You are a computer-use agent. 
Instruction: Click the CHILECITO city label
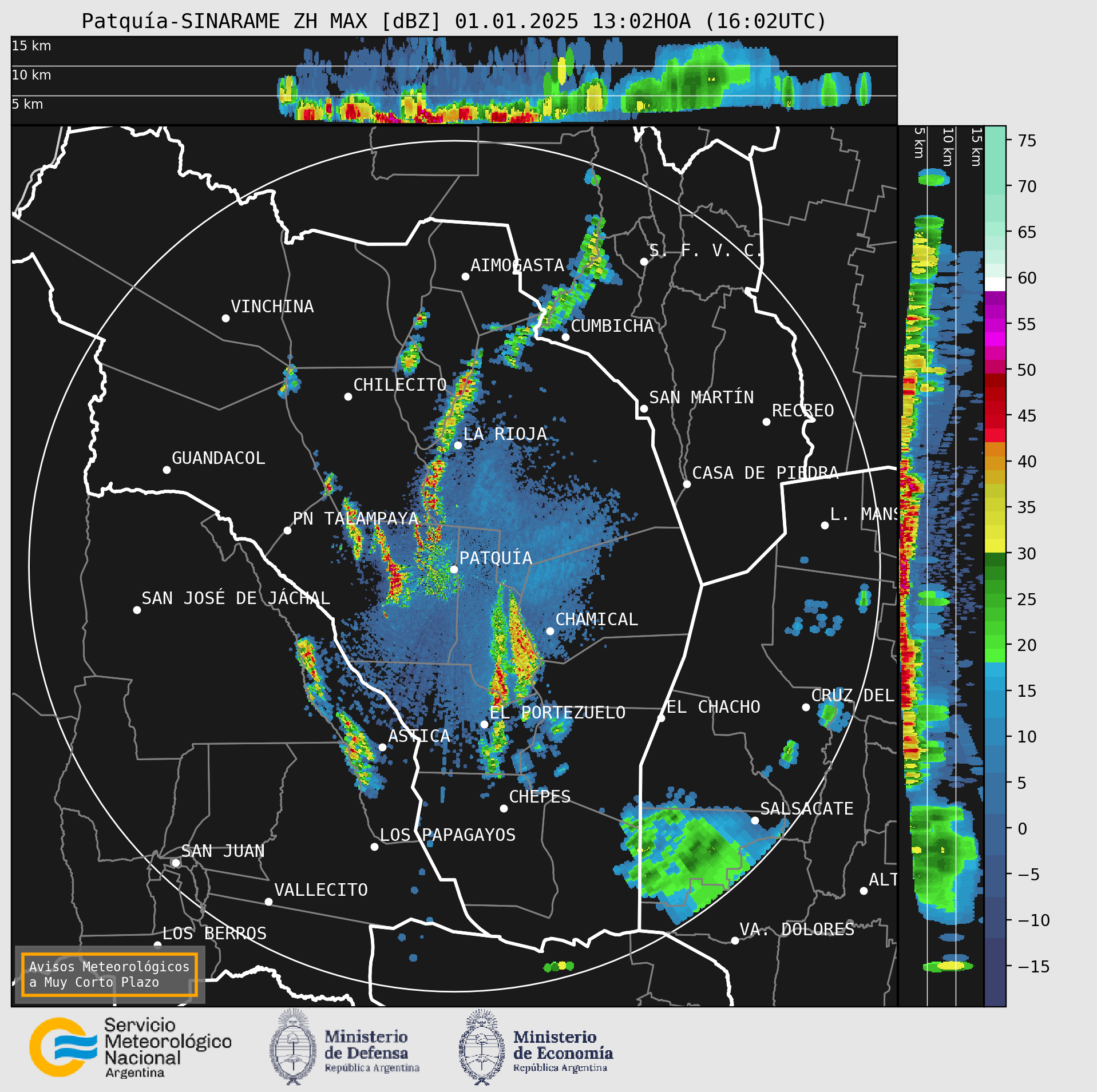pos(400,385)
